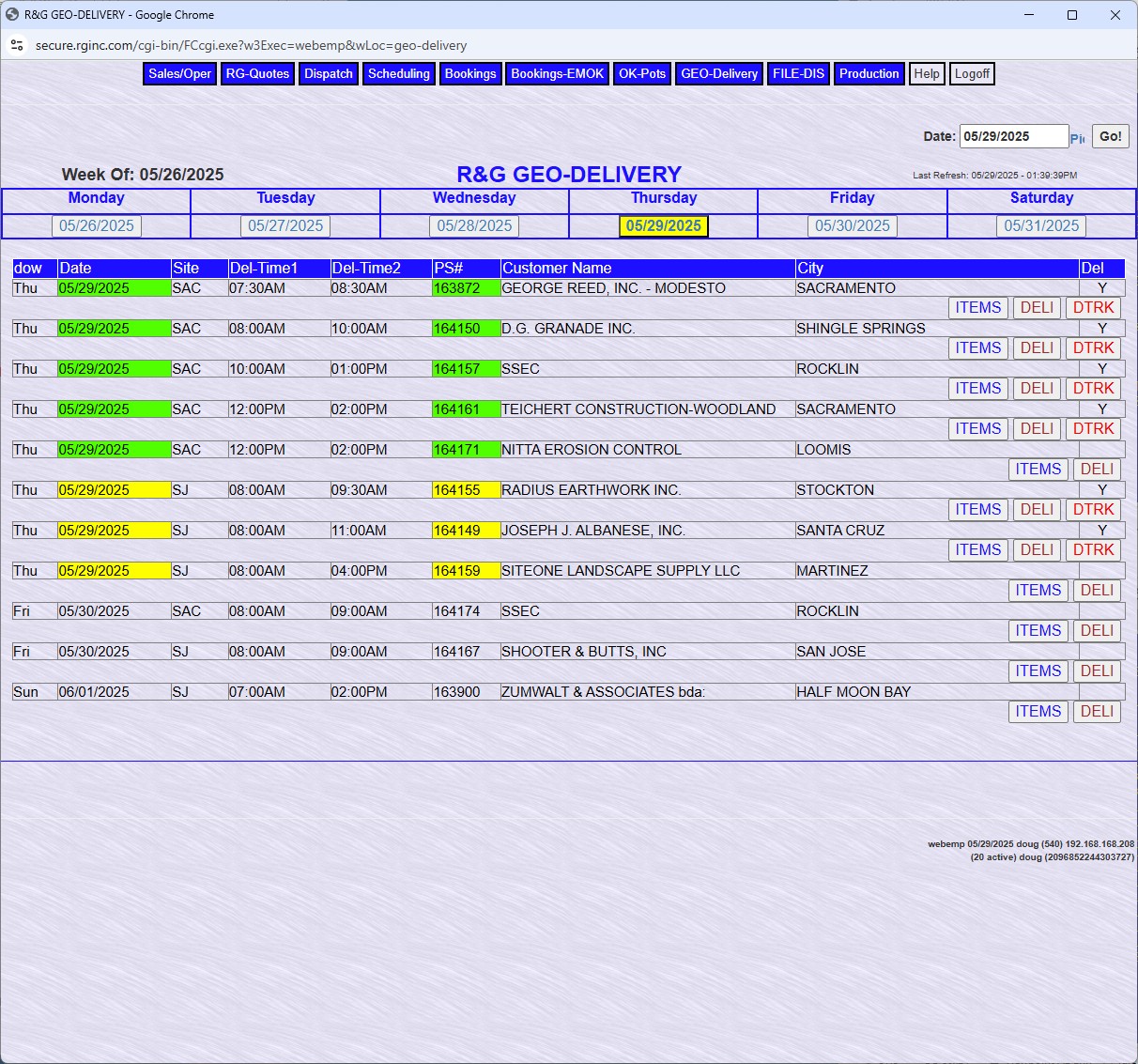Click SHINGLE SPRINGS city cell
1138x1064 pixels.
(x=937, y=329)
